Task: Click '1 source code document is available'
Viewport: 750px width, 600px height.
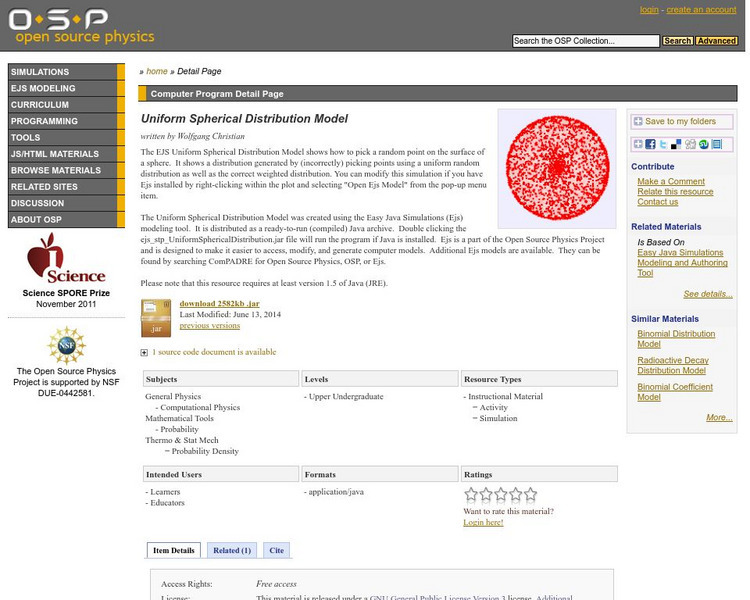Action: [214, 352]
